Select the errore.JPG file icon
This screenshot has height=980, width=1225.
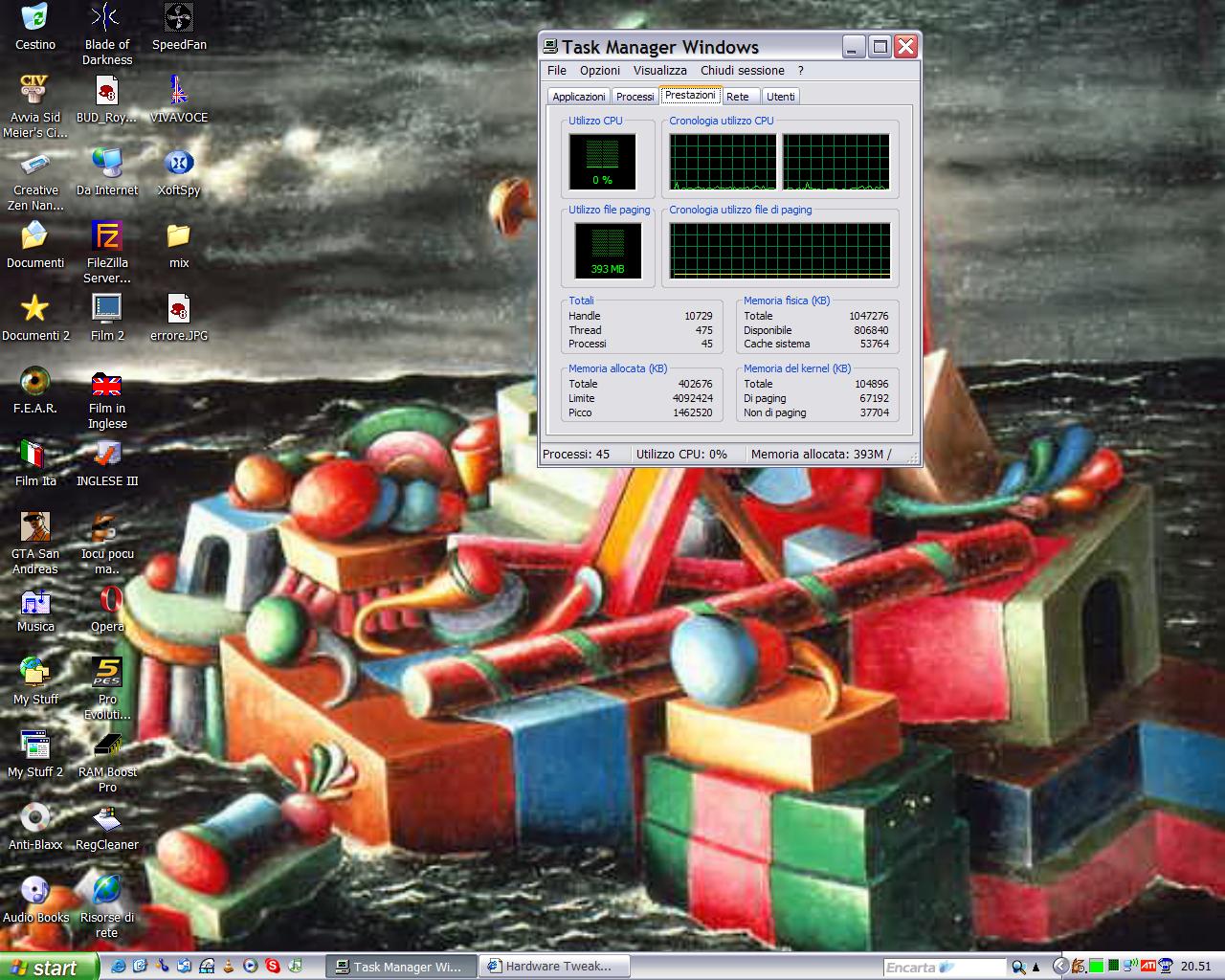(179, 319)
